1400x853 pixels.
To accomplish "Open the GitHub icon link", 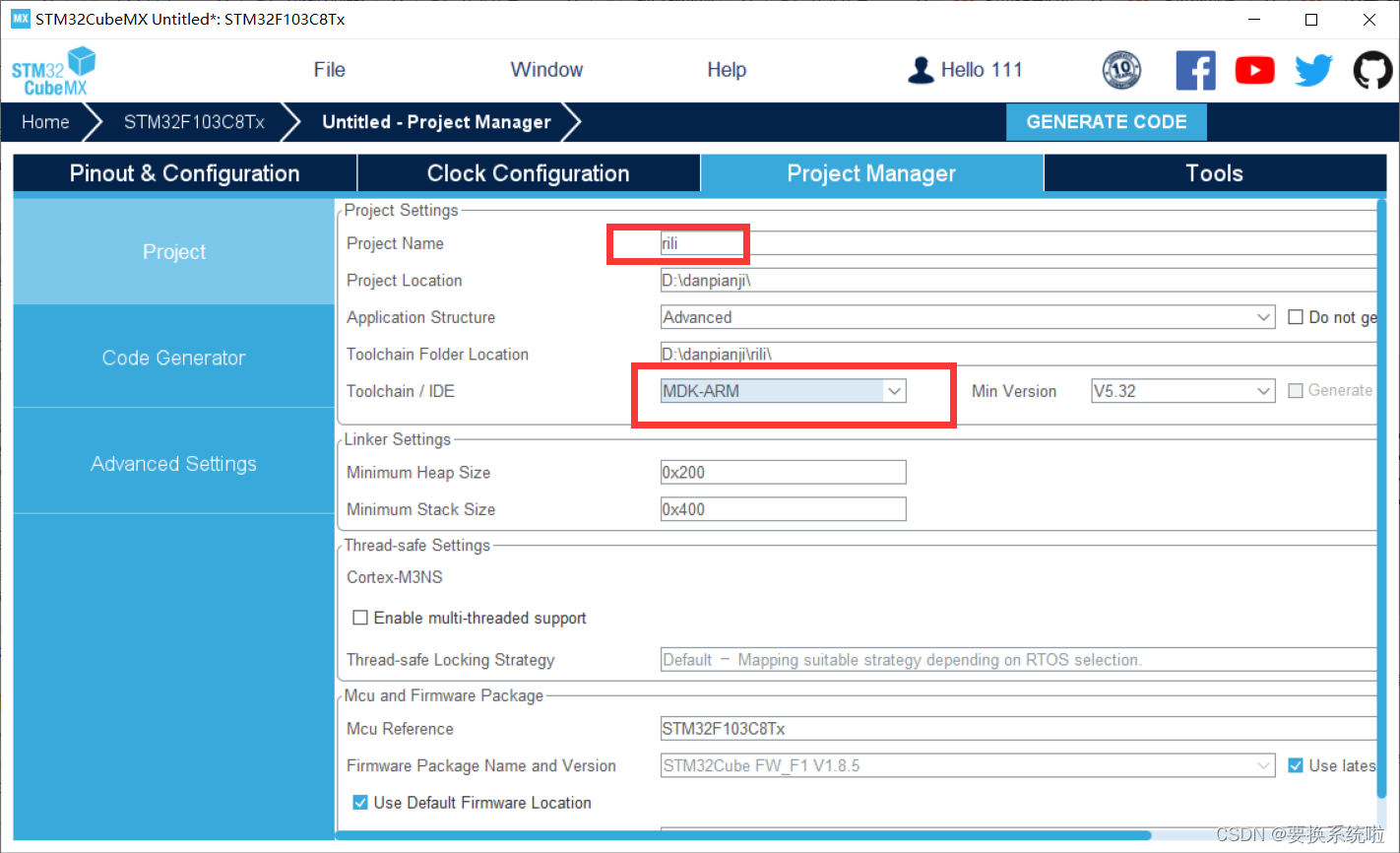I will (x=1372, y=70).
